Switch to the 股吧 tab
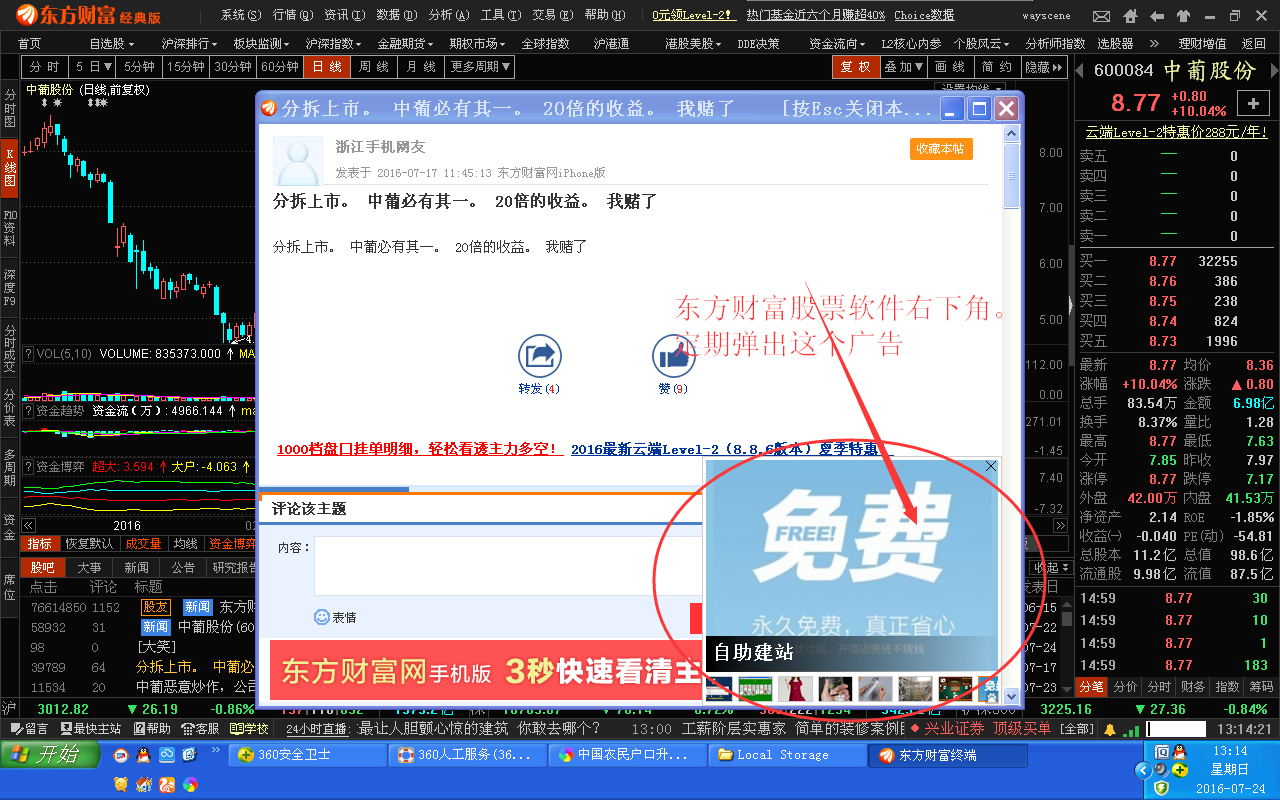This screenshot has width=1280, height=800. tap(43, 567)
